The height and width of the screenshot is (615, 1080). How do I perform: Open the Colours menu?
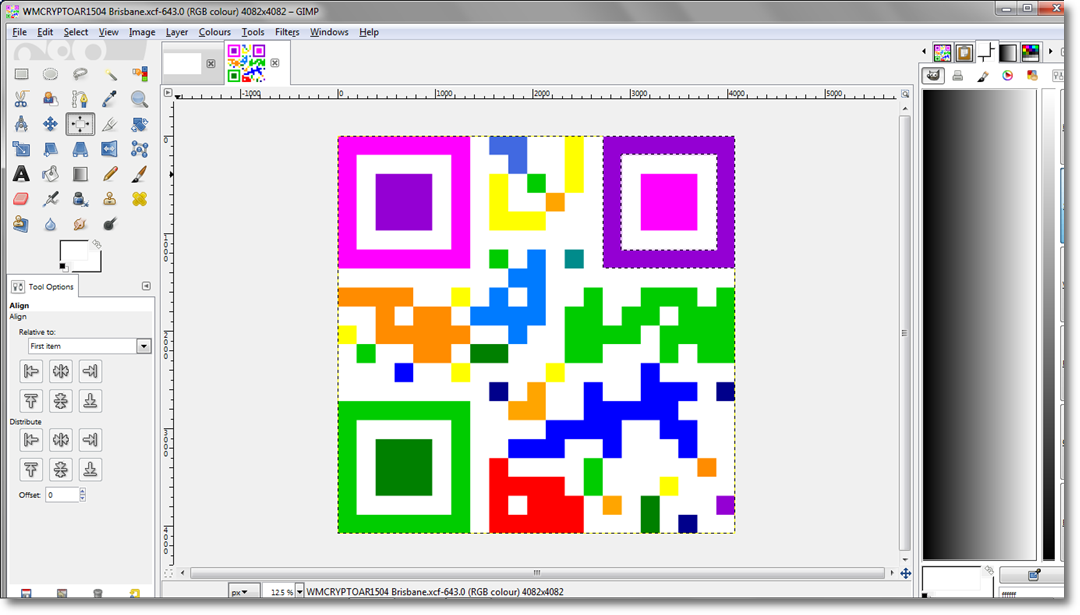[x=214, y=32]
